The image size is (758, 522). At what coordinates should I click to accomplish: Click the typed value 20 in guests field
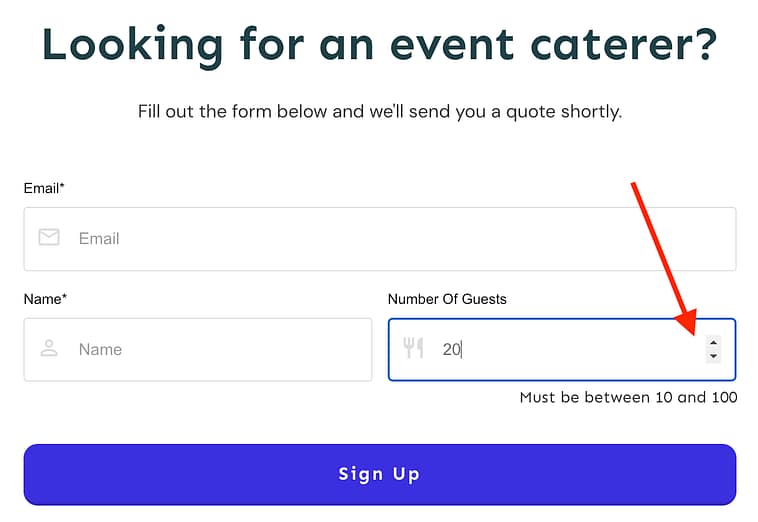[451, 350]
